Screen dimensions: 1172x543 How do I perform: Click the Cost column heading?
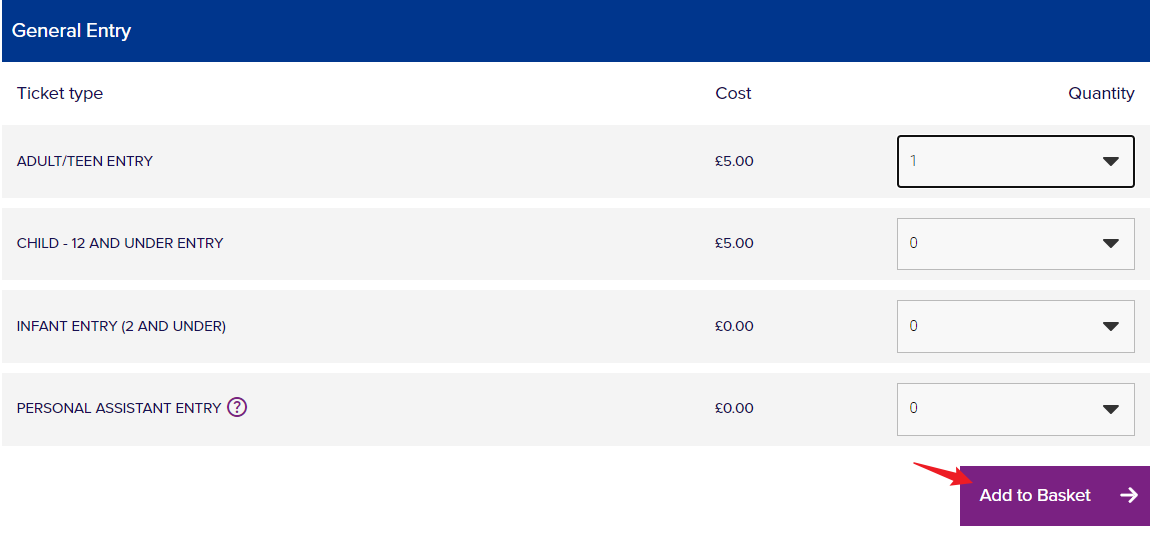tap(733, 94)
